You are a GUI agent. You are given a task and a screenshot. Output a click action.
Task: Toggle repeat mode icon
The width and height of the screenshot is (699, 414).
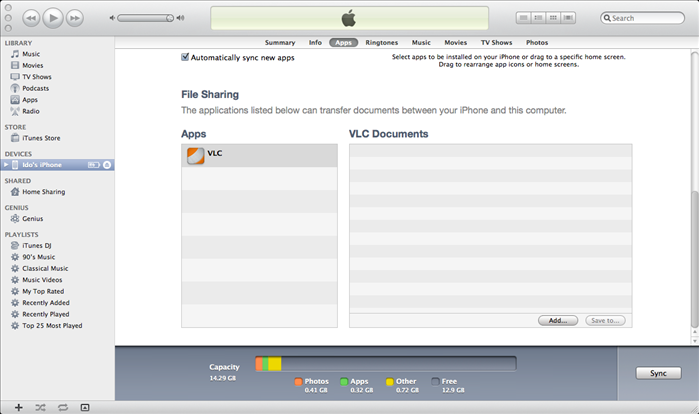tap(63, 407)
